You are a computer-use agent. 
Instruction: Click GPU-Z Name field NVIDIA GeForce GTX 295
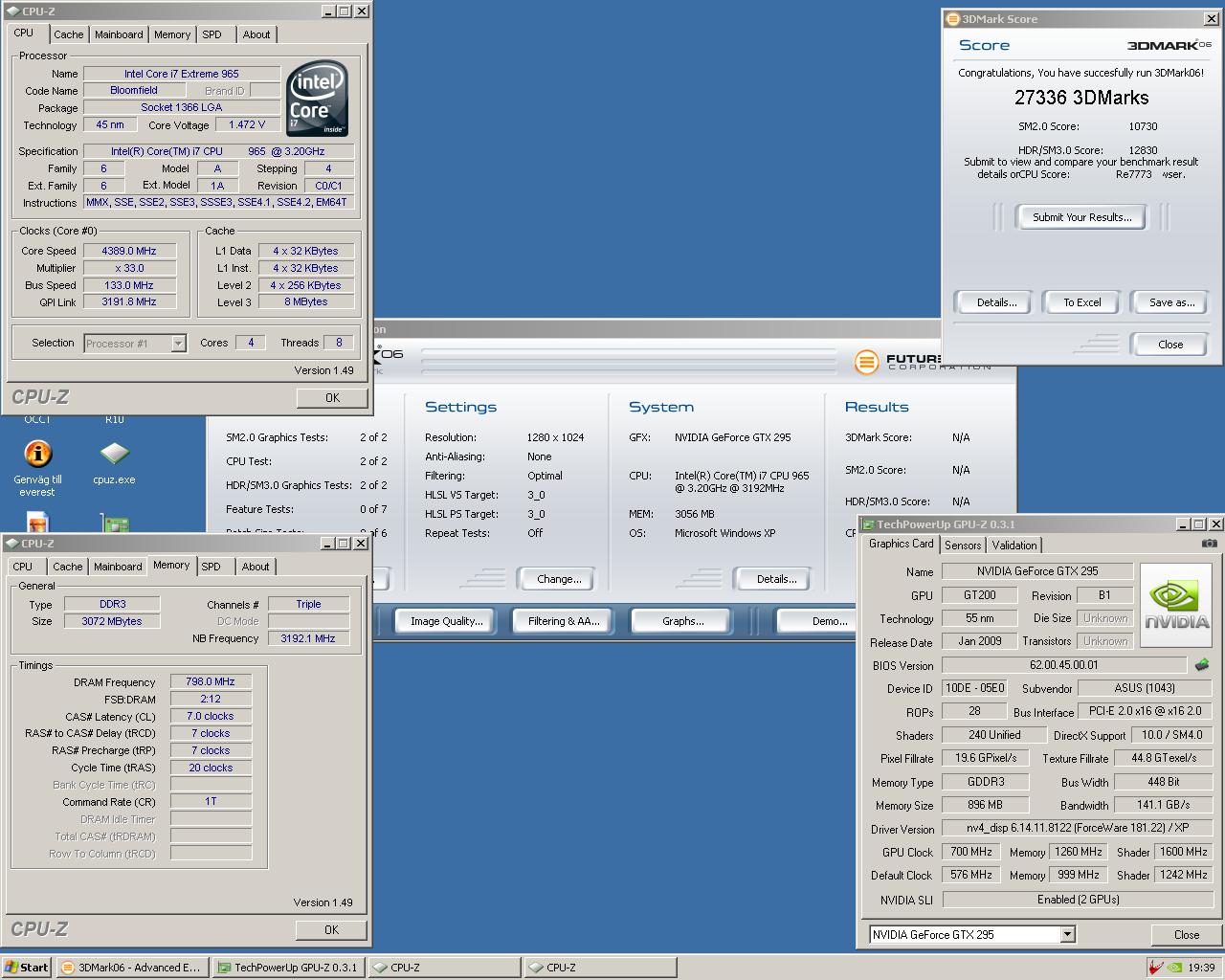pos(1037,571)
